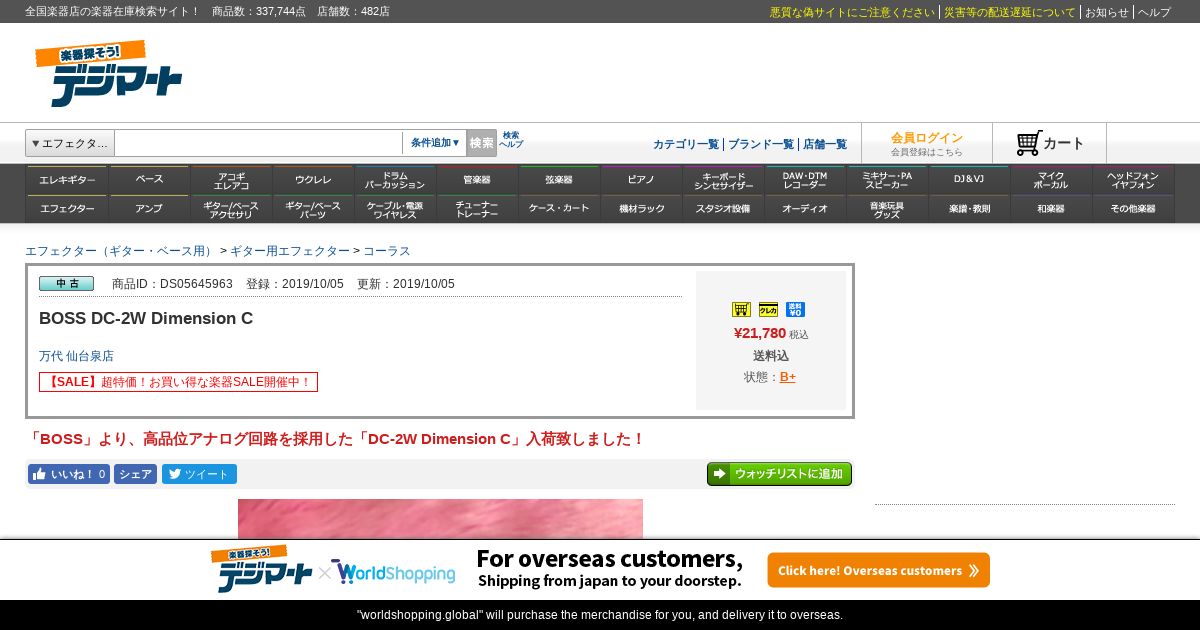Open the effects breadcrumb link

[120, 251]
